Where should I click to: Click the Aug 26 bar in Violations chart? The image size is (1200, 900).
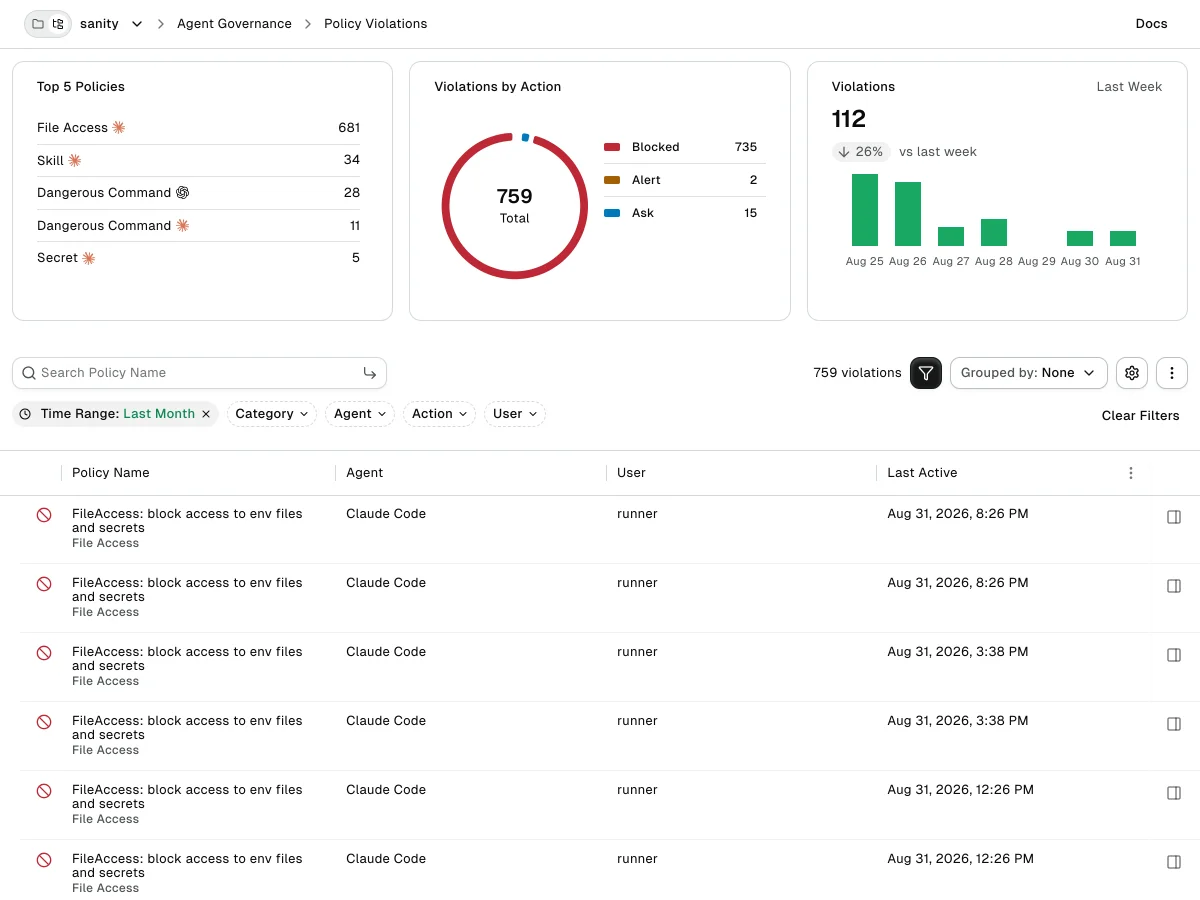908,214
